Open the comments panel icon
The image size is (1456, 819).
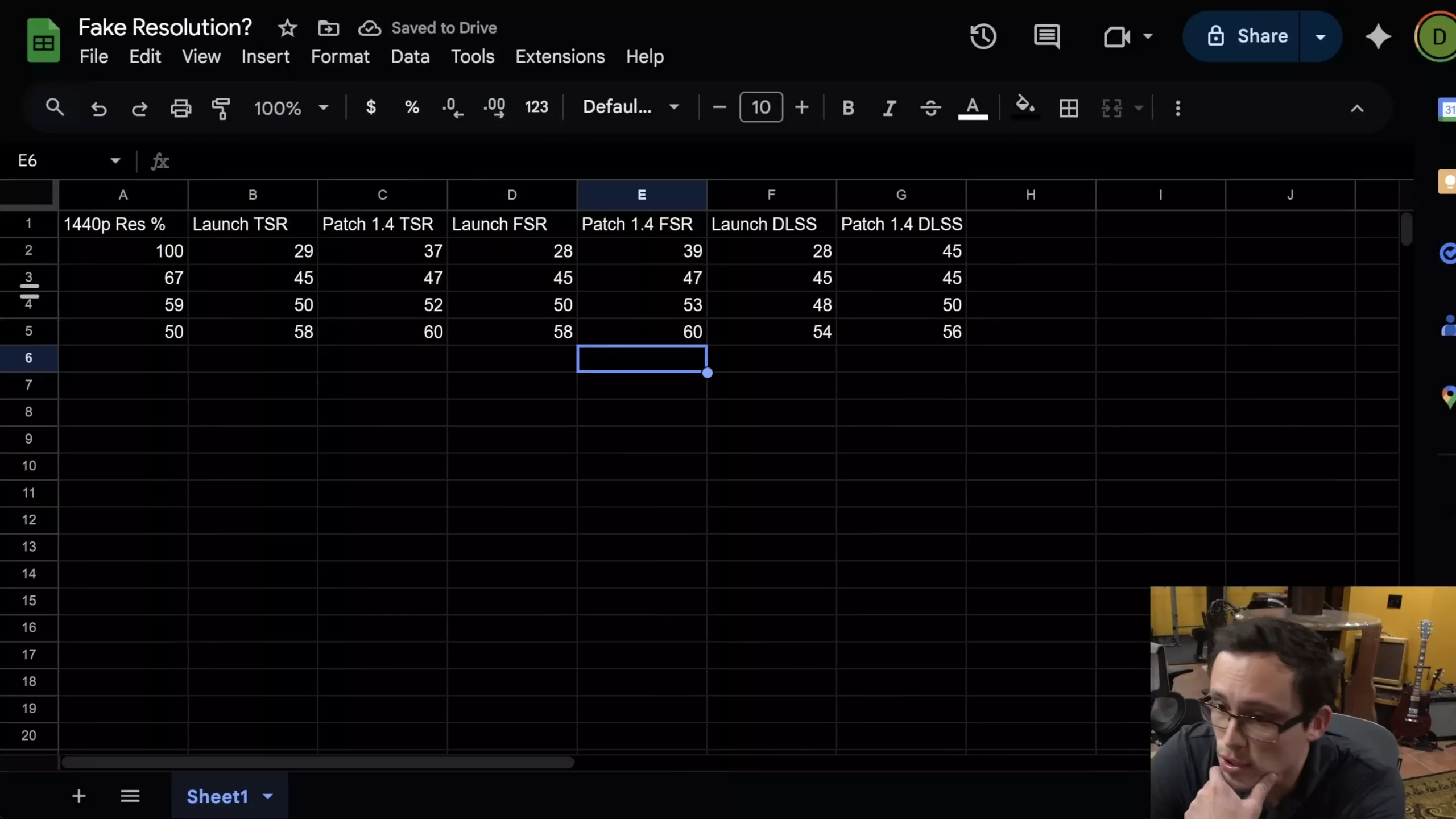[1046, 36]
